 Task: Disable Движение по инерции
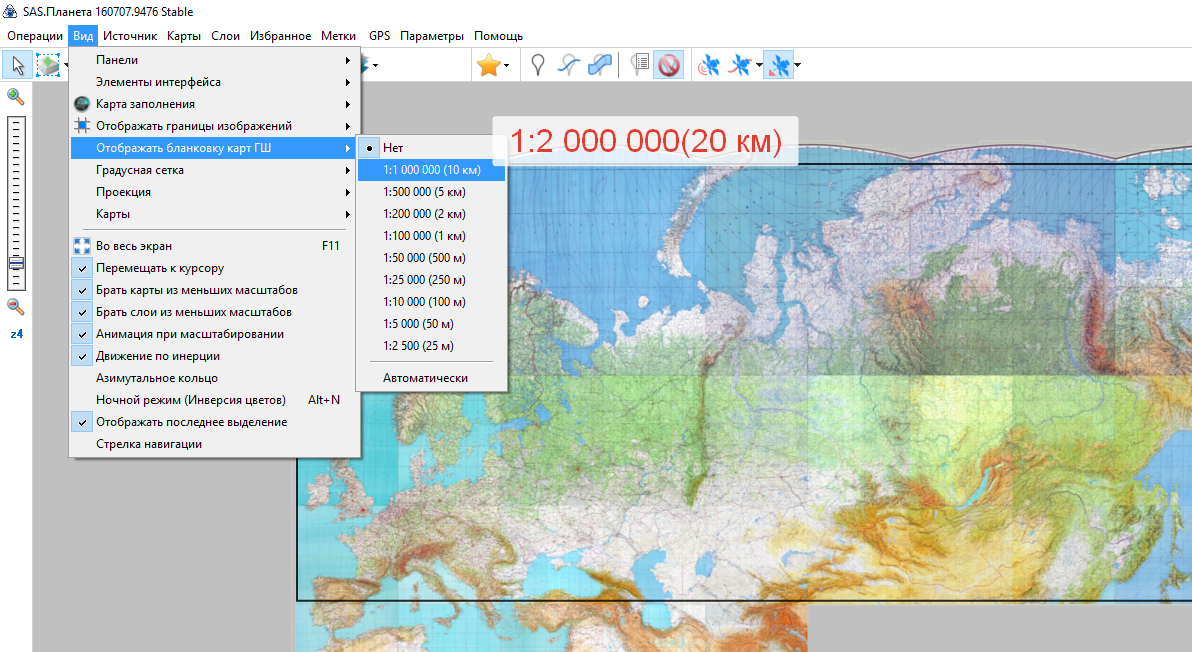pyautogui.click(x=157, y=356)
